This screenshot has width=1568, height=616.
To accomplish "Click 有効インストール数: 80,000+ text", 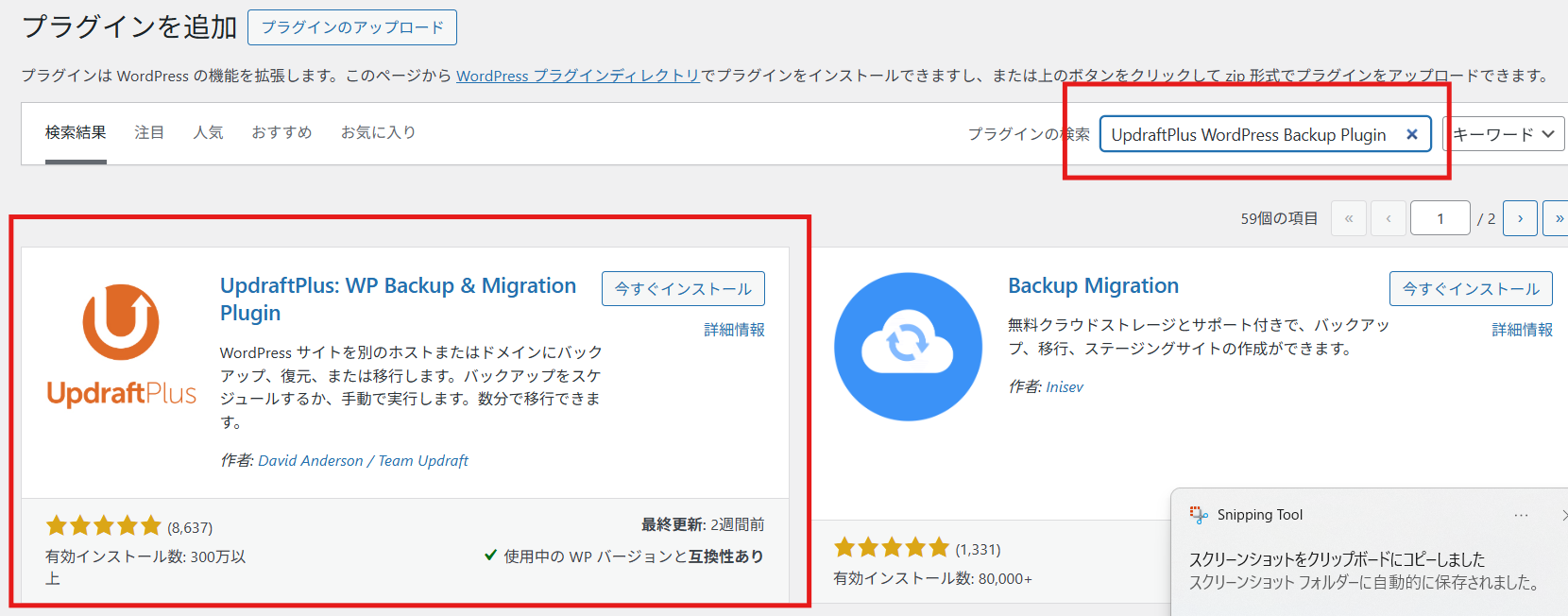I will tap(932, 578).
